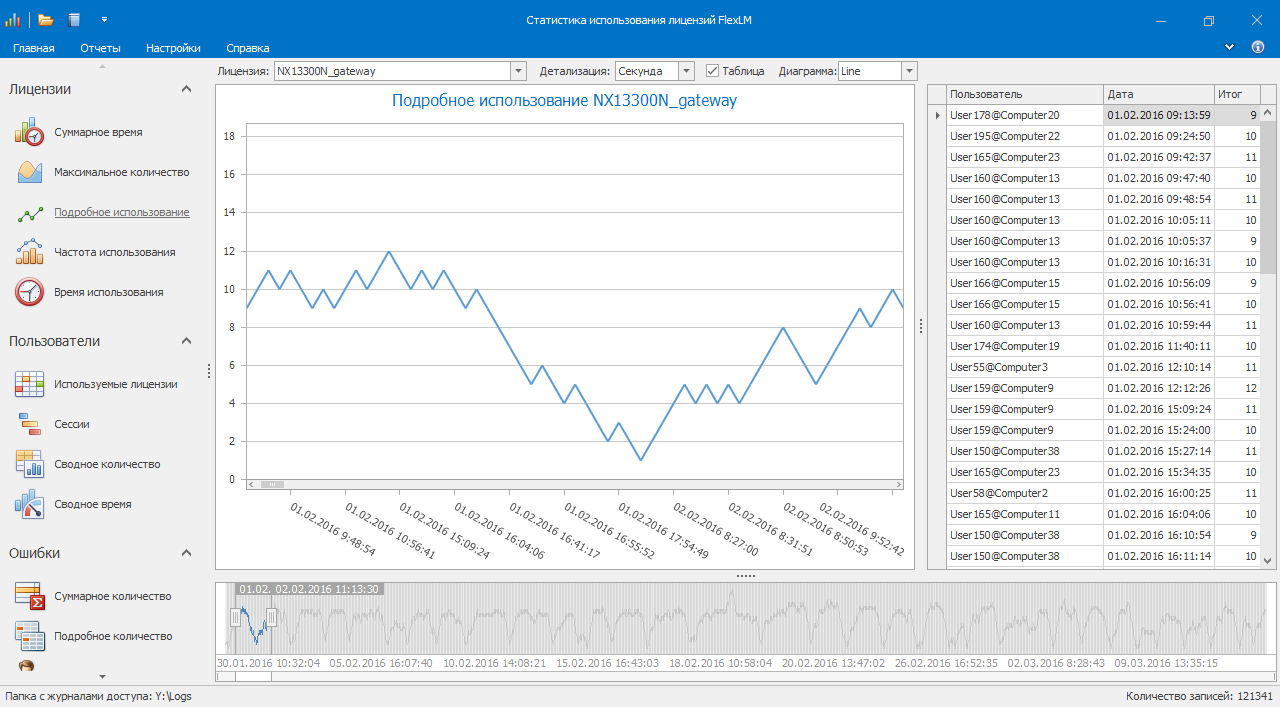Open the Детализация dropdown
The width and height of the screenshot is (1280, 707).
(685, 71)
